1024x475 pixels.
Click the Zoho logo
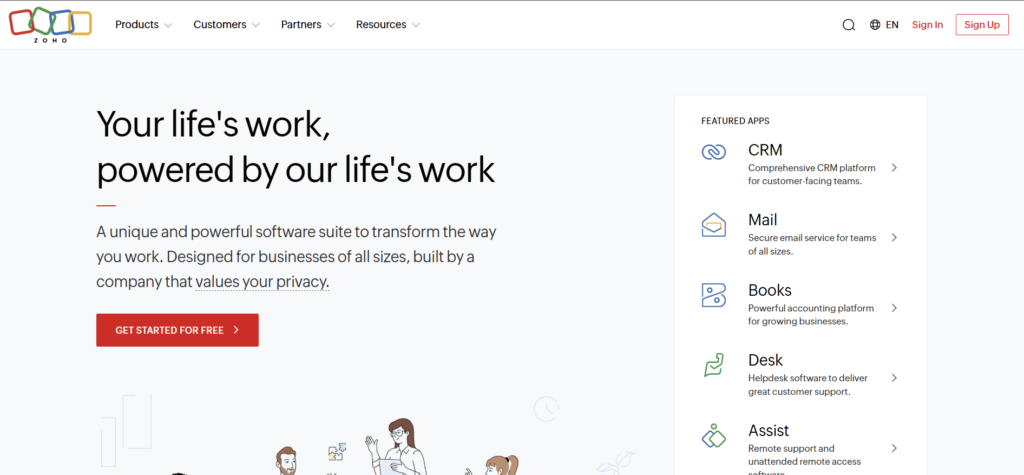click(50, 24)
